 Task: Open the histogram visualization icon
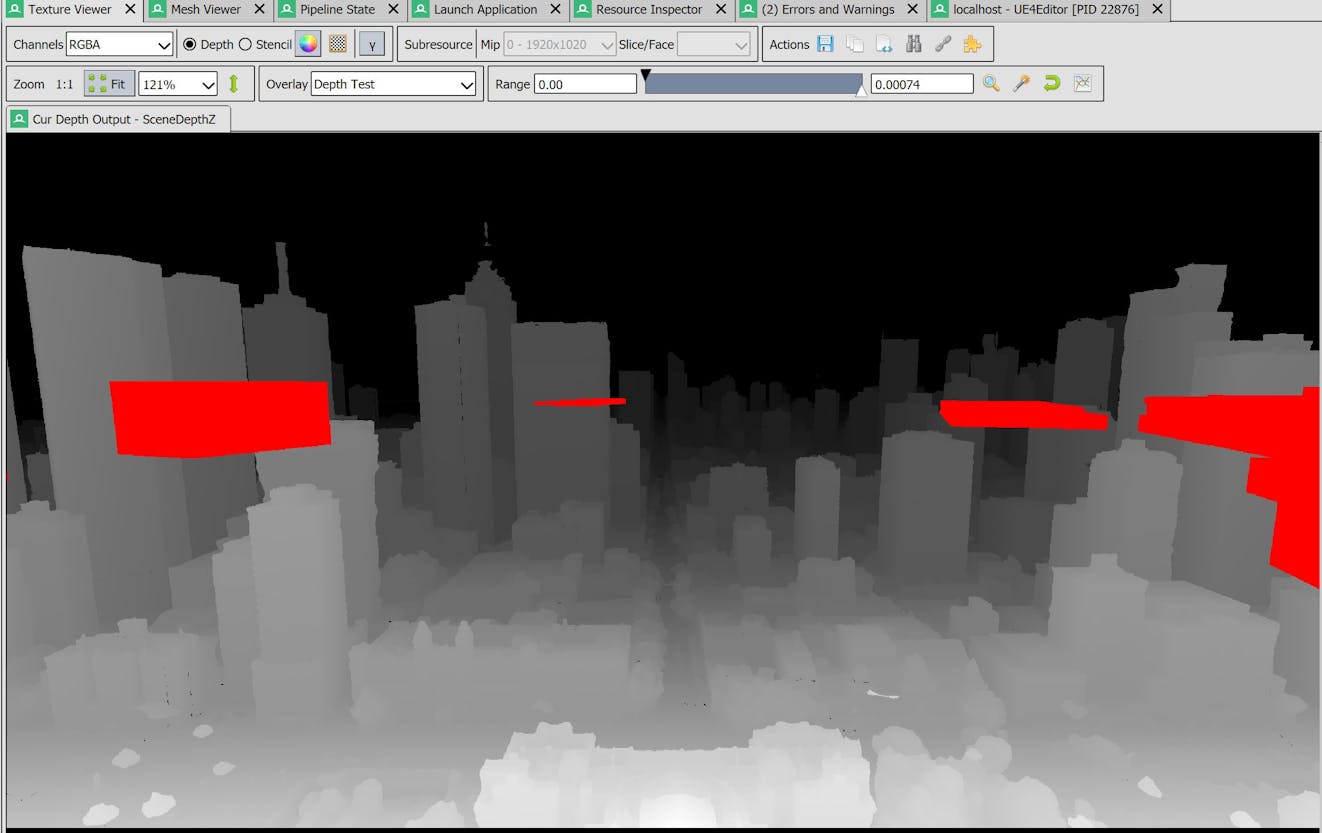pos(1082,83)
